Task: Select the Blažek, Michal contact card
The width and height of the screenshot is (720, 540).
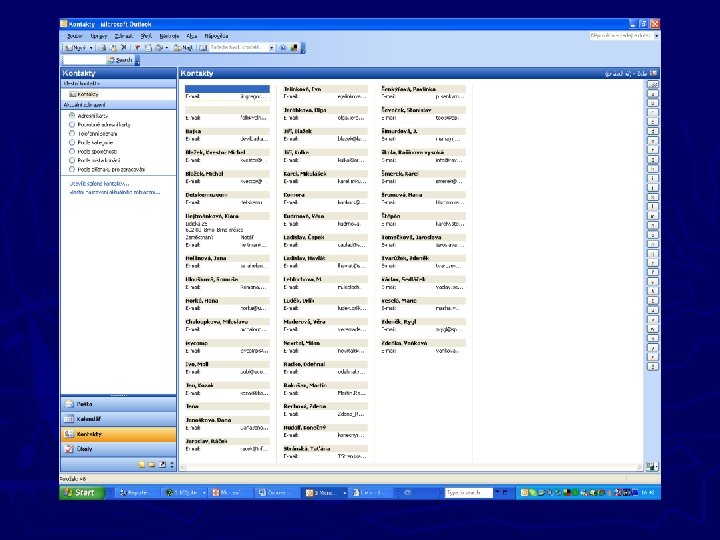Action: 227,177
